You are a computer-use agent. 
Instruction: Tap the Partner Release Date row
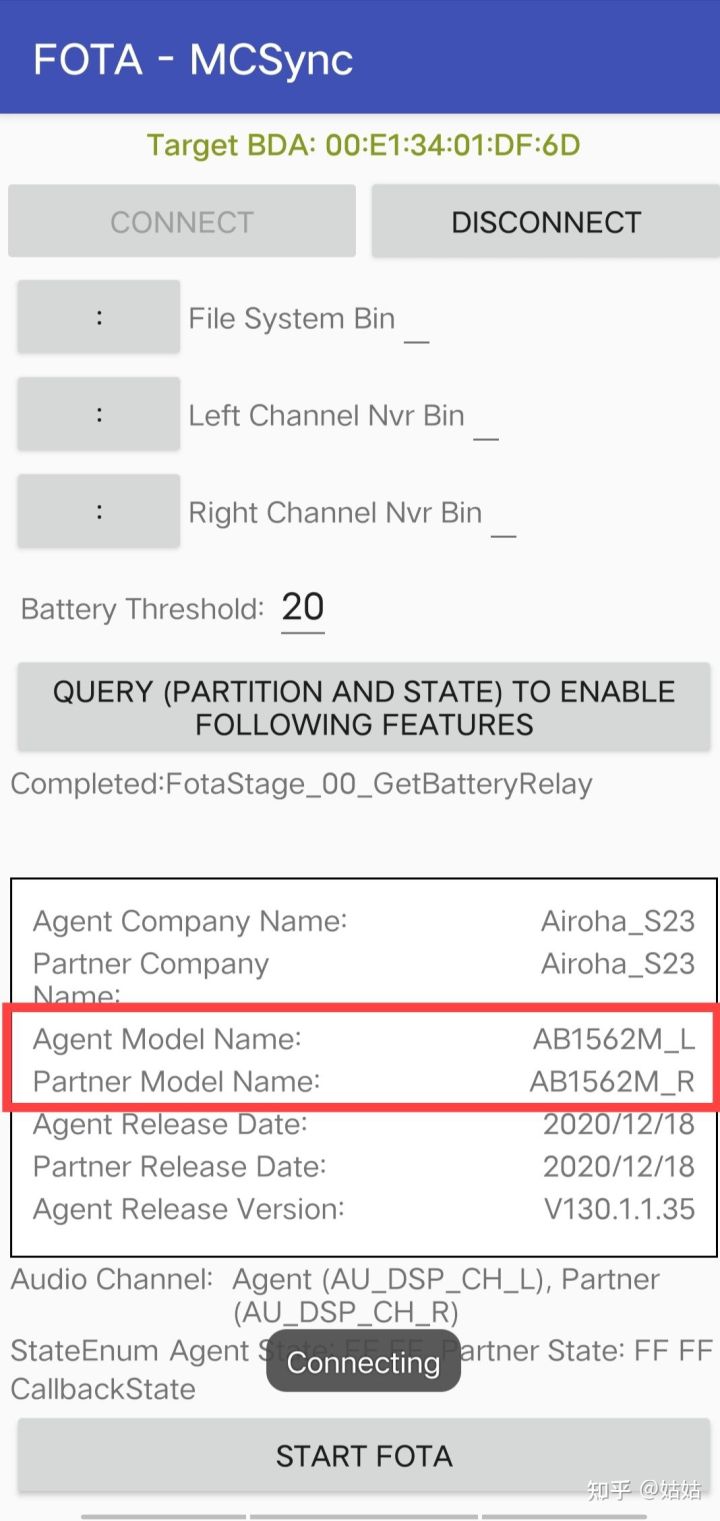pos(364,1166)
